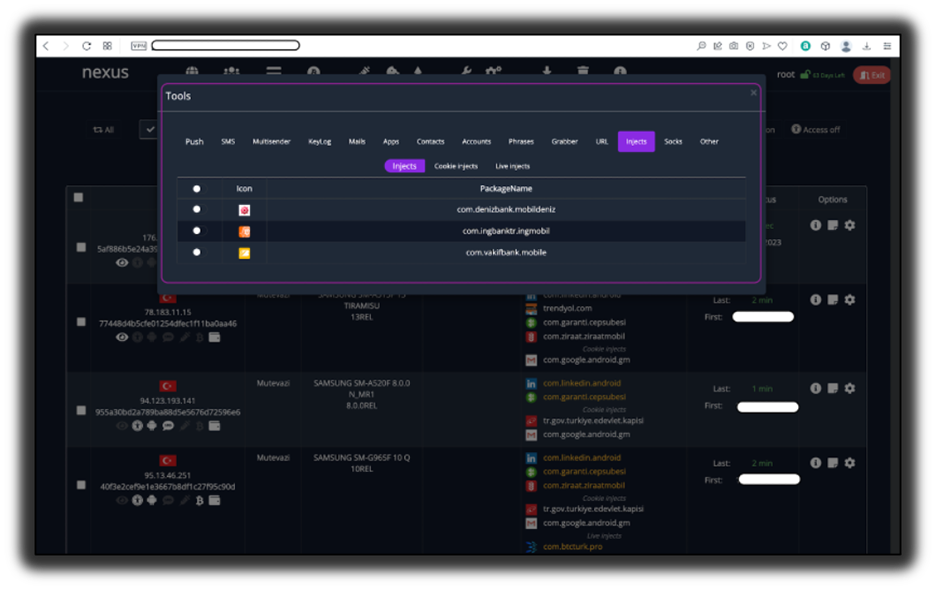Switch to the SMS tab
The height and width of the screenshot is (590, 936).
pos(228,142)
